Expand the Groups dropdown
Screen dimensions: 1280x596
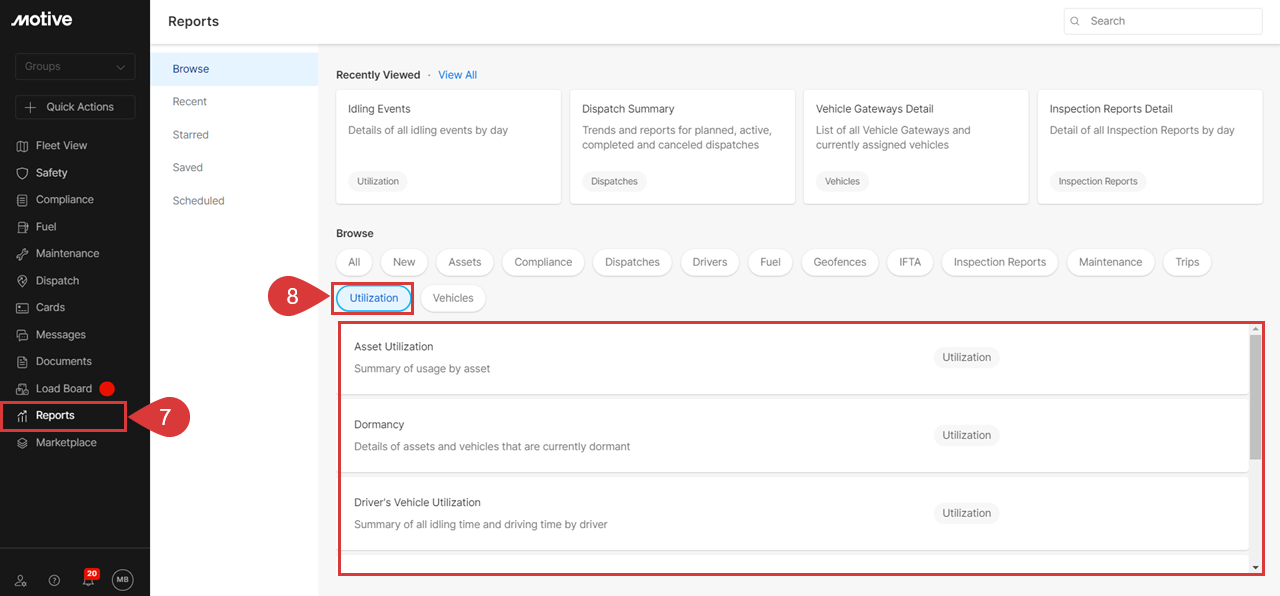click(75, 67)
